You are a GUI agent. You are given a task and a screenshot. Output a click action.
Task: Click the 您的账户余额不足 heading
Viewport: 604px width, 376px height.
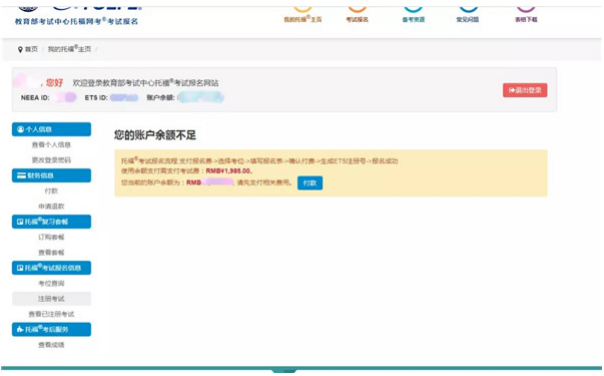155,135
